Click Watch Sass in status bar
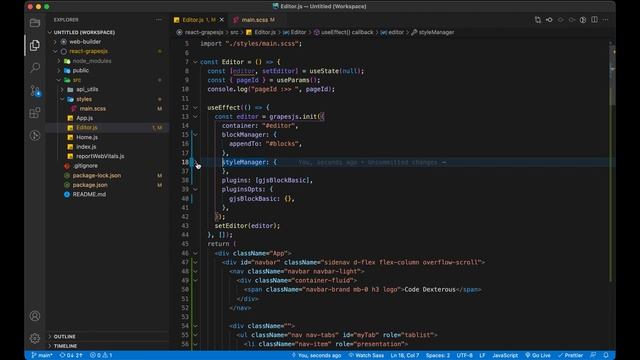The height and width of the screenshot is (360, 640). coord(366,355)
